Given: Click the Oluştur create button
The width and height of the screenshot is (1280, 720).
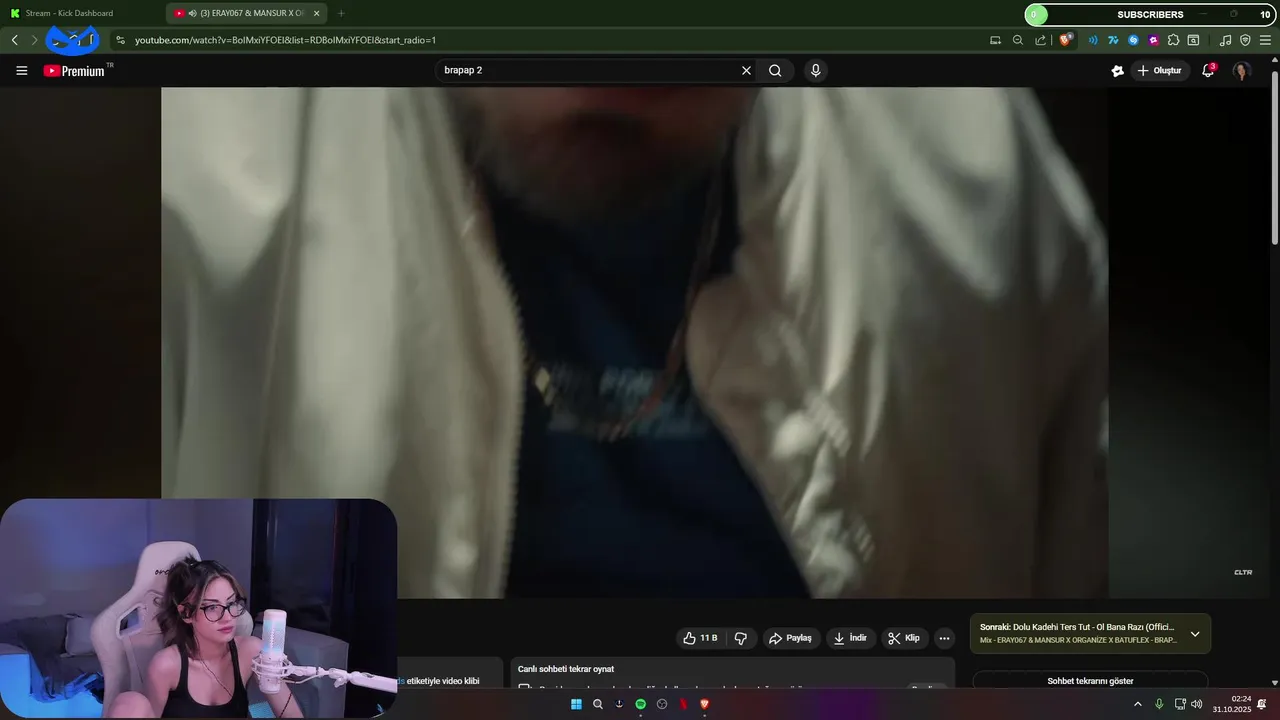Looking at the screenshot, I should (x=1159, y=70).
